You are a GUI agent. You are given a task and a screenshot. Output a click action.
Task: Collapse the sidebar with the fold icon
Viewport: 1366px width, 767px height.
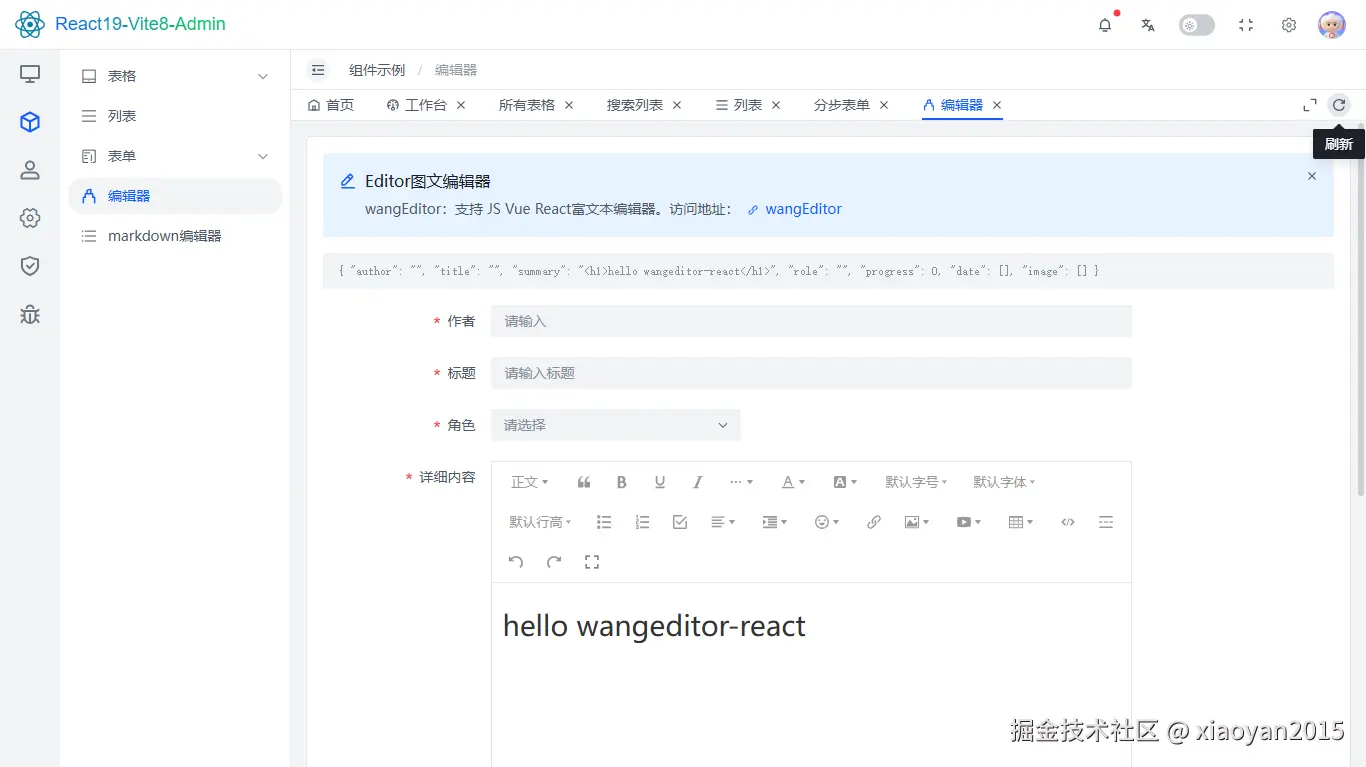318,70
